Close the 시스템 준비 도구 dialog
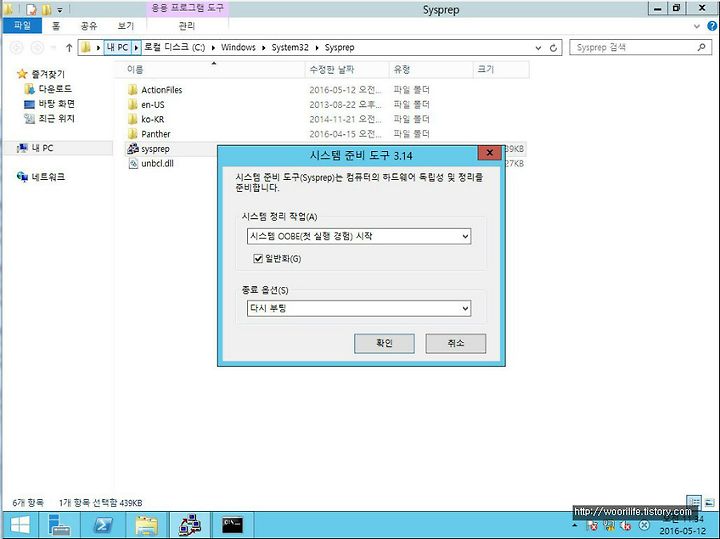 [489, 153]
